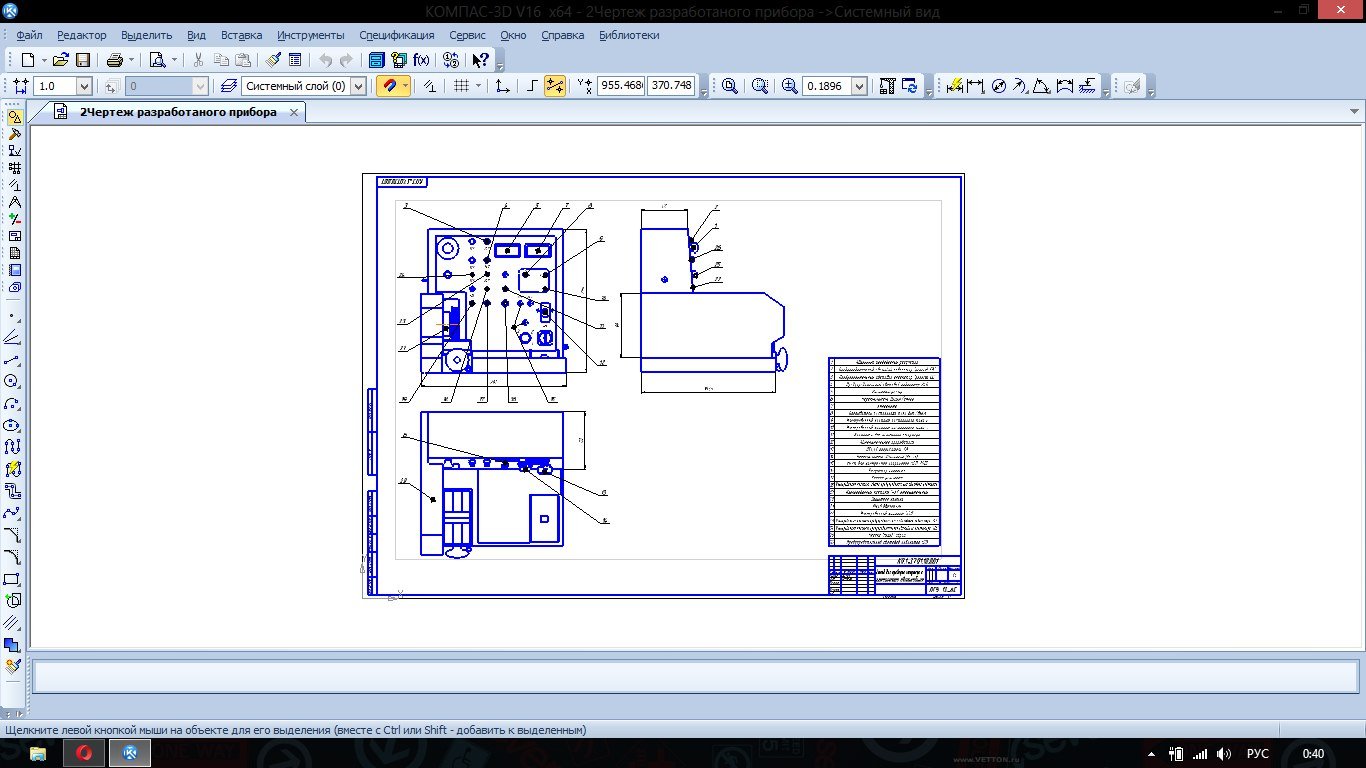This screenshot has width=1366, height=768.
Task: Click the РУС language indicator in taskbar
Action: click(1258, 754)
